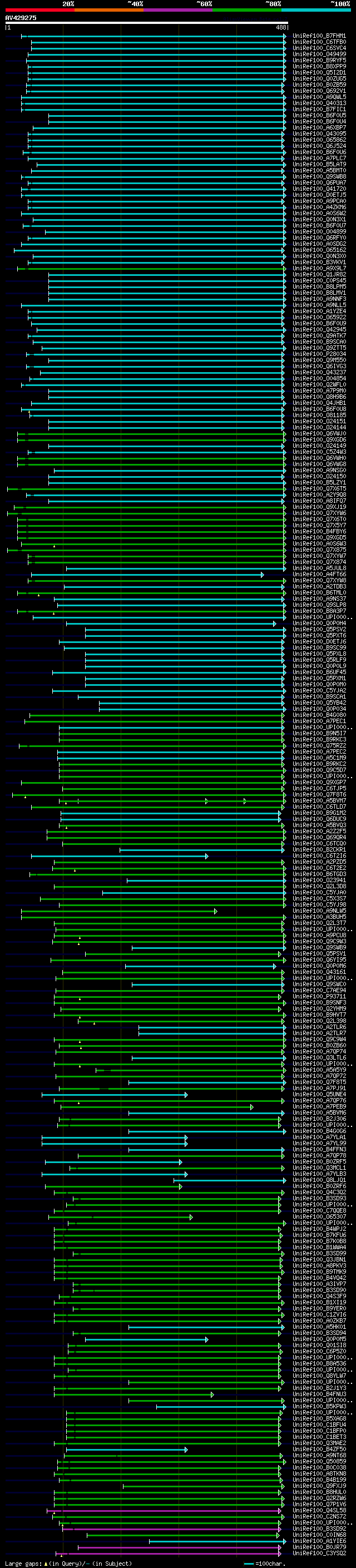
Task: Select hit label UniRef100_B7FIC1
Action: coord(319,110)
